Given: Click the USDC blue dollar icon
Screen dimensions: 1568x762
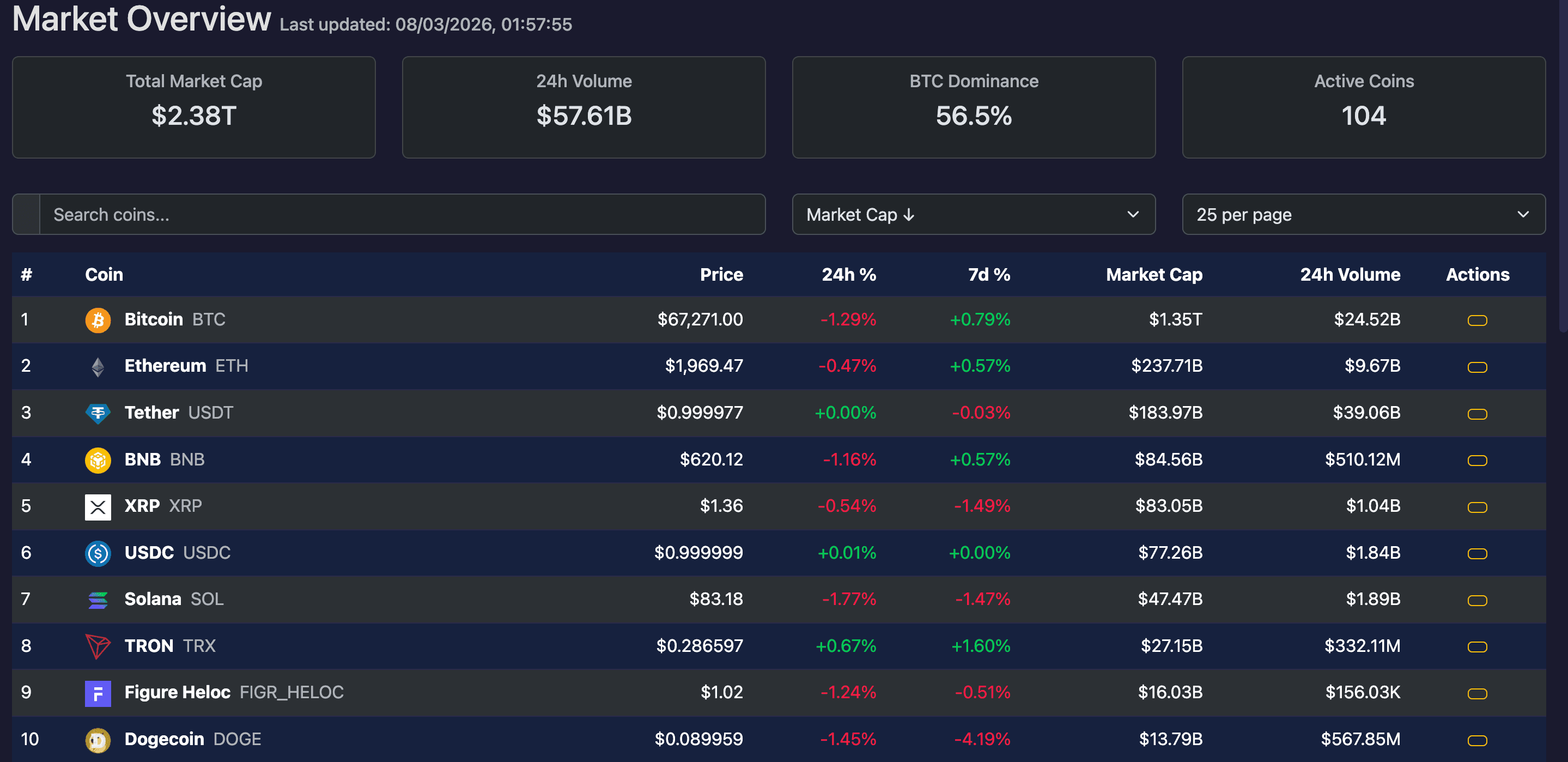Looking at the screenshot, I should pos(98,553).
